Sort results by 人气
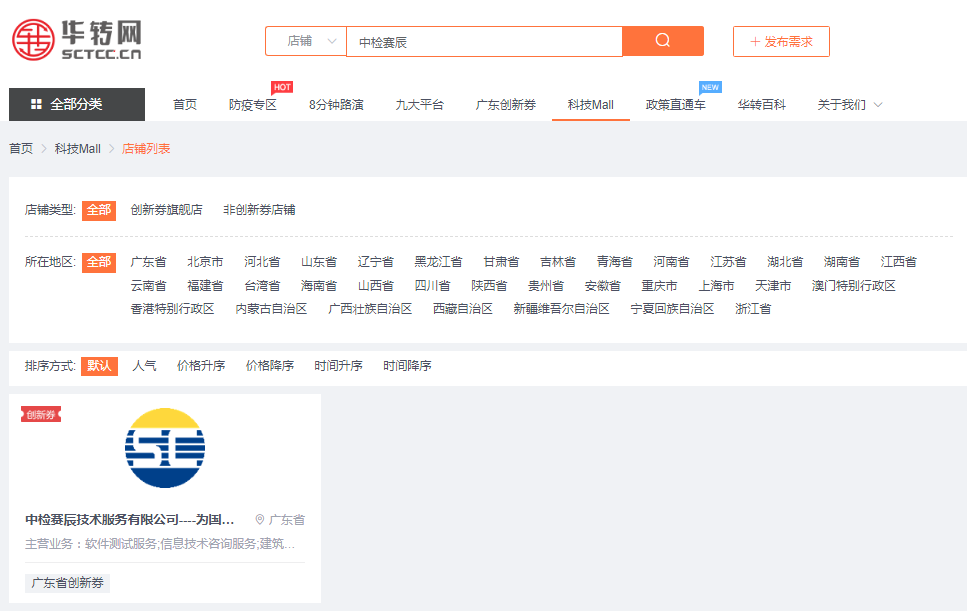The width and height of the screenshot is (967, 611). click(144, 366)
